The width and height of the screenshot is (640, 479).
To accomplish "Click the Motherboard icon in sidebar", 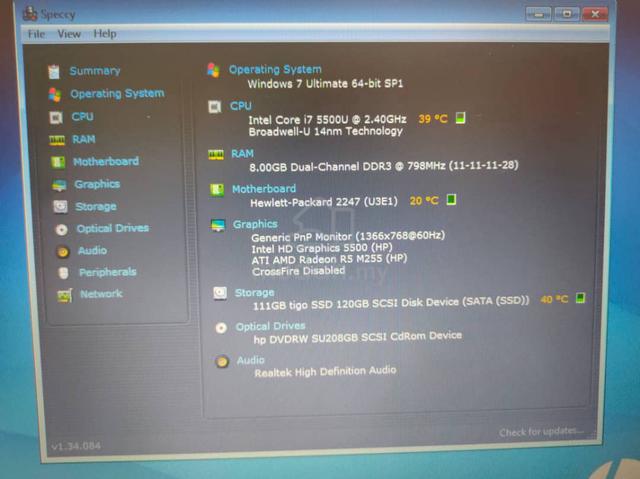I will tap(58, 162).
